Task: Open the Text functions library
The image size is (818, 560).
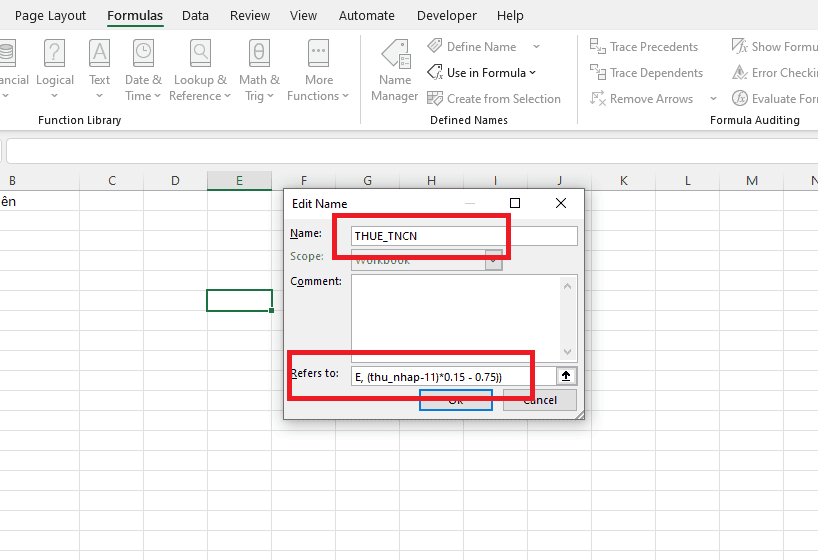Action: (x=99, y=69)
